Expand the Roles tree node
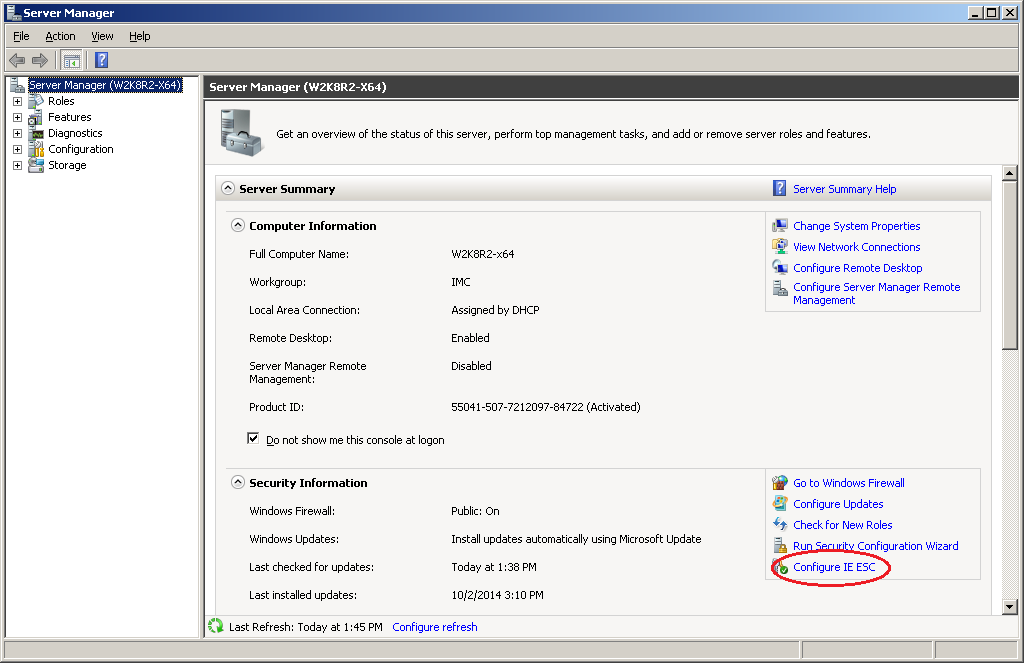This screenshot has height=663, width=1024. pyautogui.click(x=17, y=101)
